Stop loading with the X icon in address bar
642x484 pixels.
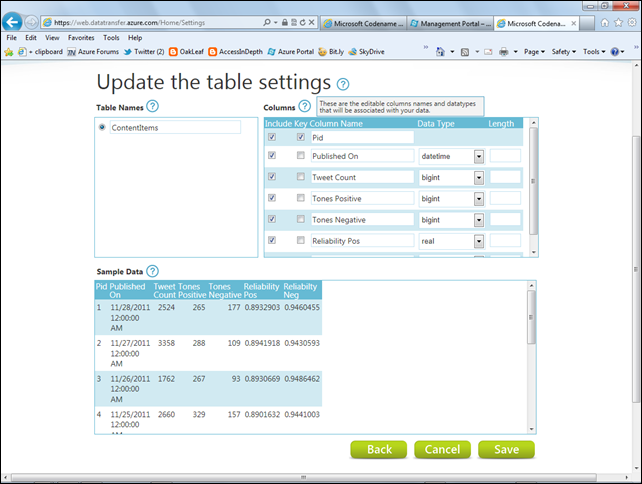312,22
